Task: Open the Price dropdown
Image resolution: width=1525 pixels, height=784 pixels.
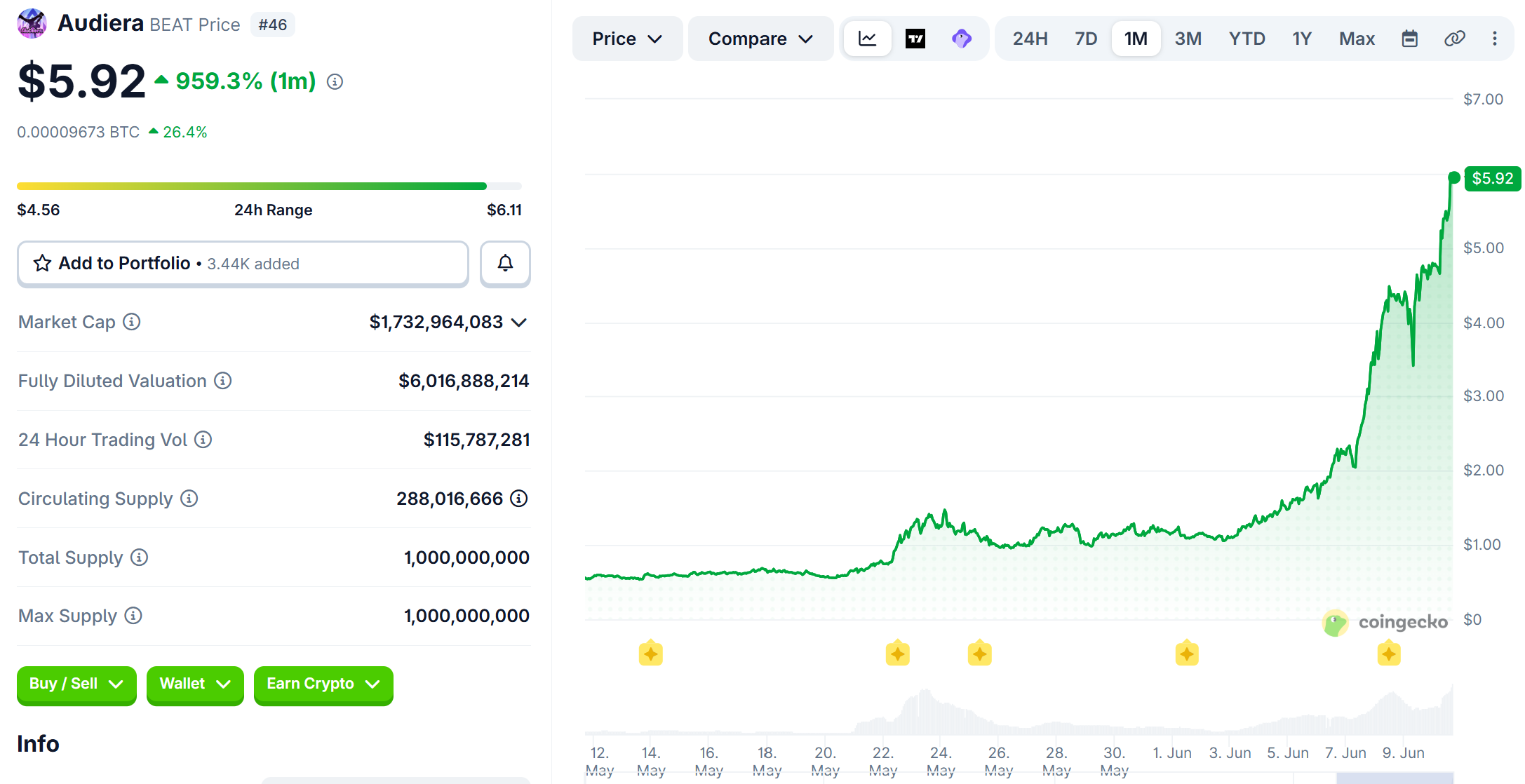Action: pos(627,39)
